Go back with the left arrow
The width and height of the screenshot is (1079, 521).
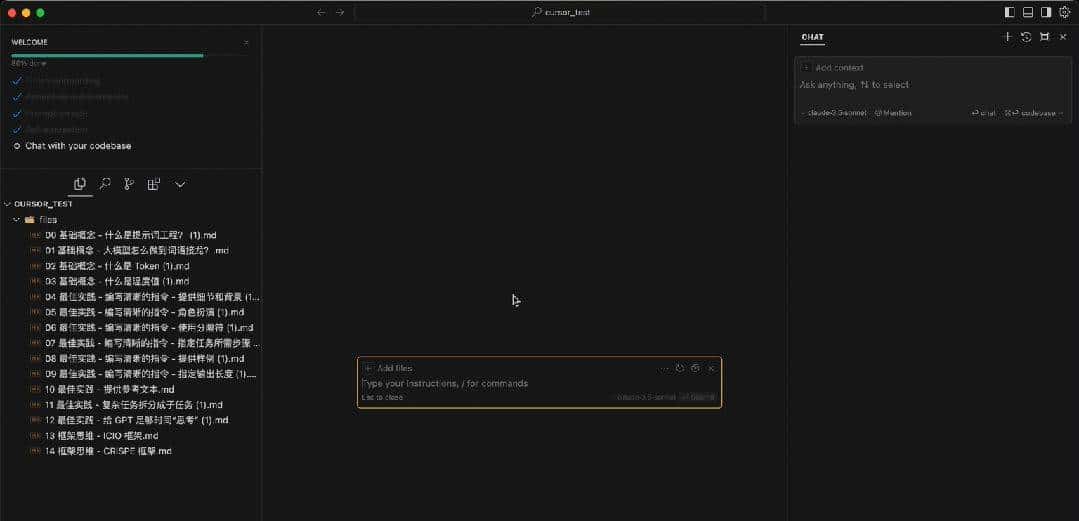[x=321, y=12]
